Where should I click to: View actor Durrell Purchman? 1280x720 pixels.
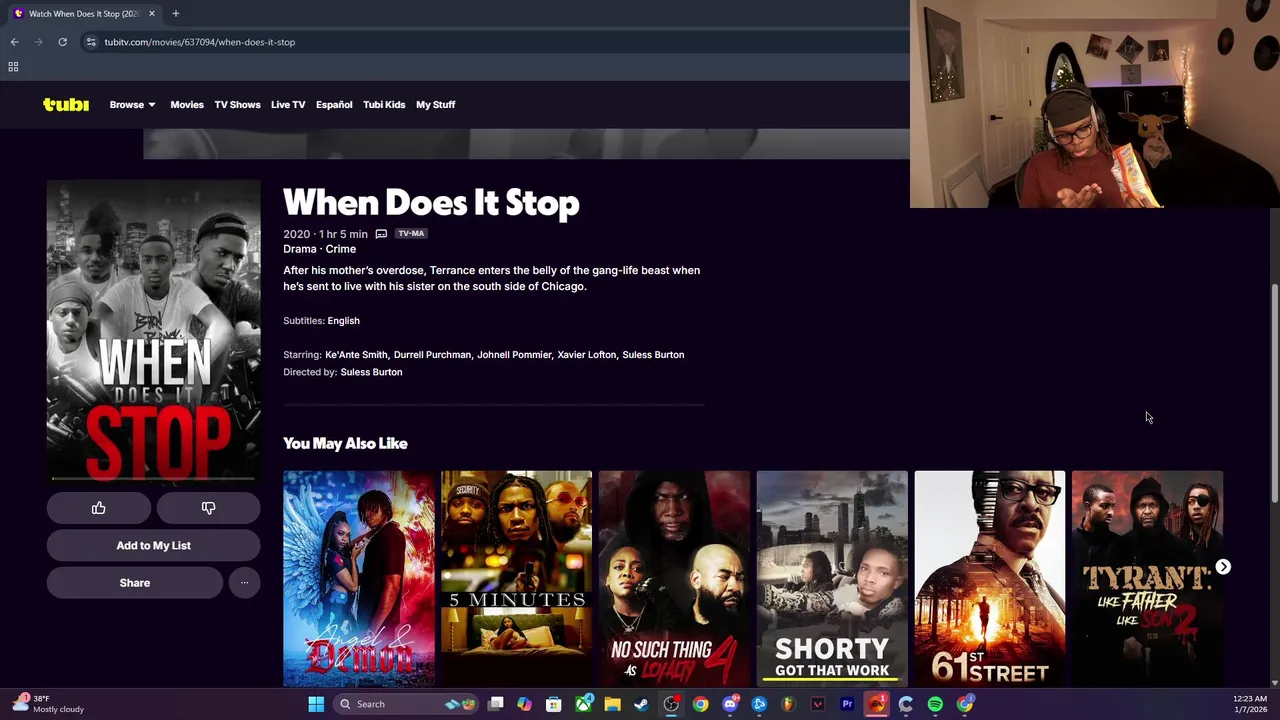(432, 355)
